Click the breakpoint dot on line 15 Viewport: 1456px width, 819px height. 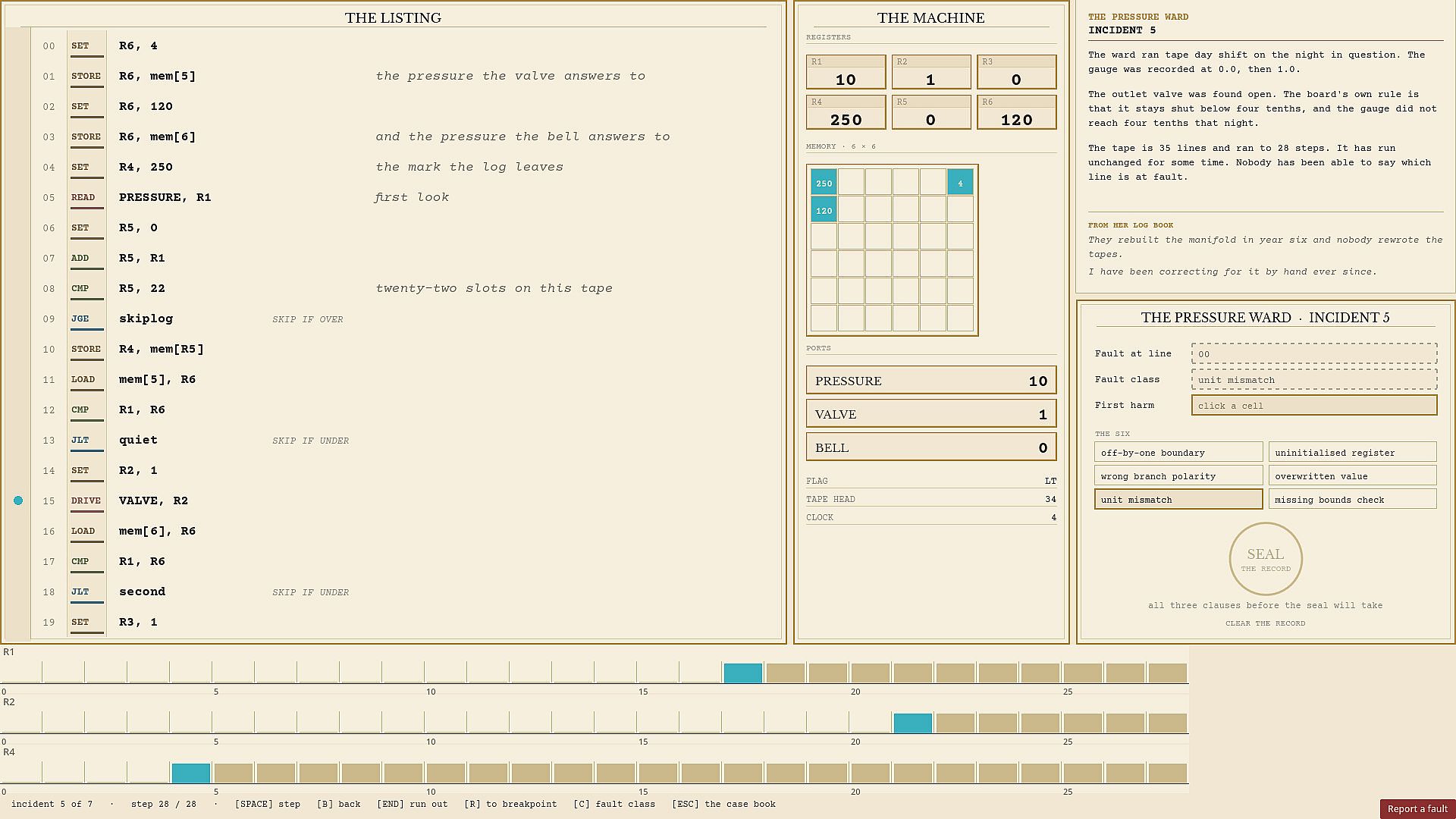coord(18,500)
